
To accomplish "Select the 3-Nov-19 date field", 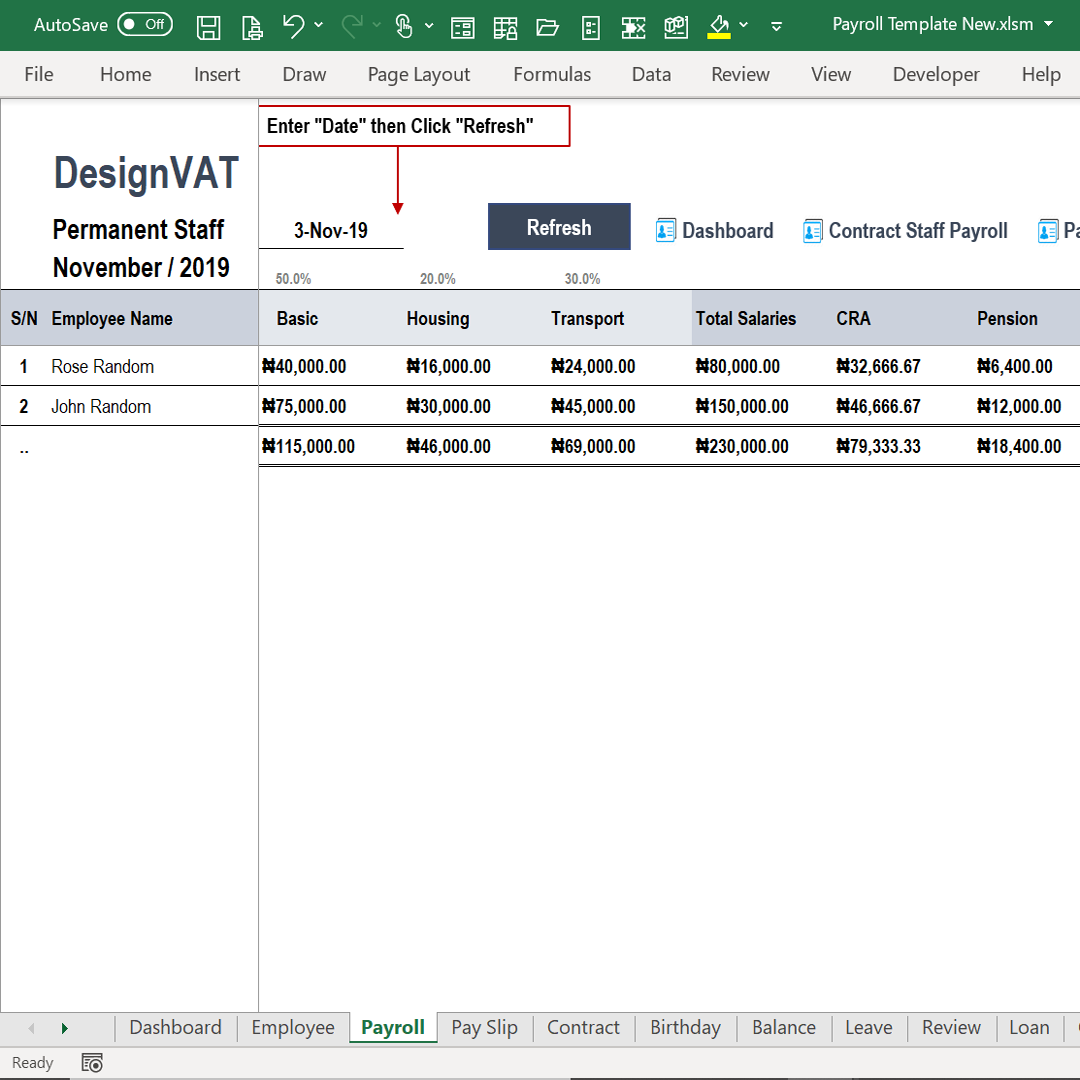I will 330,230.
